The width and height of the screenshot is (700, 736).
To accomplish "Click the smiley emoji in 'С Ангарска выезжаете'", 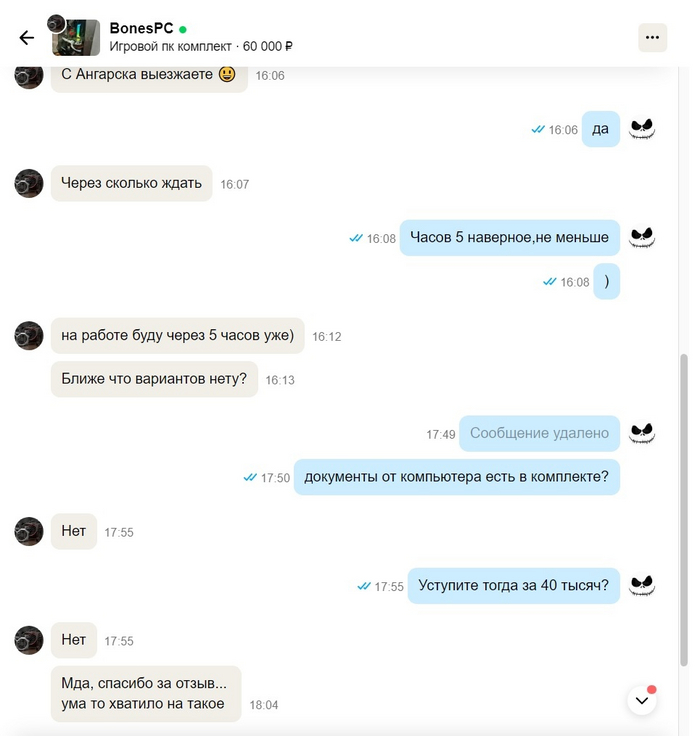I will (x=227, y=74).
